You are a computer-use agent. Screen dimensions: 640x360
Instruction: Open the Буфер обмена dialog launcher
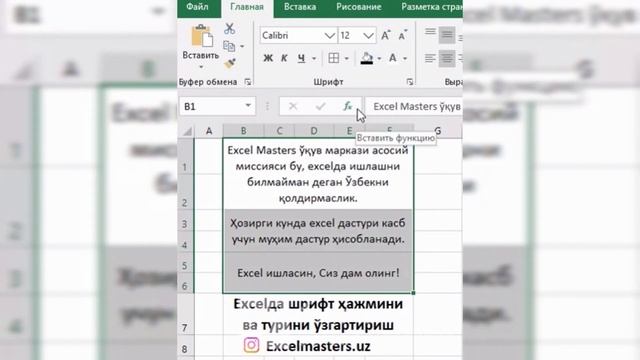point(248,82)
